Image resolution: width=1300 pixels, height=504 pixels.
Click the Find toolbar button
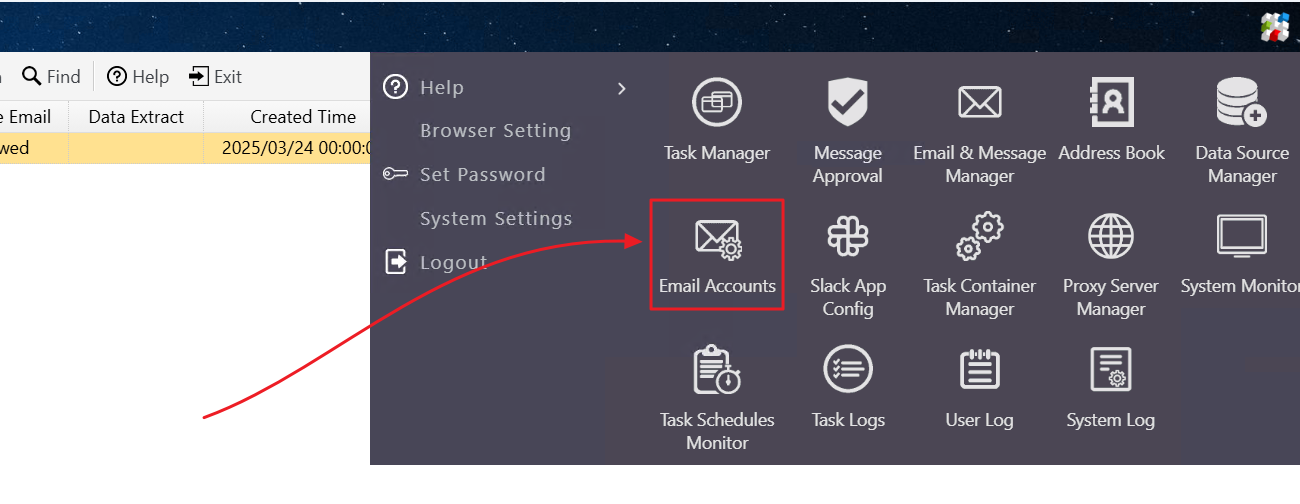click(x=51, y=77)
